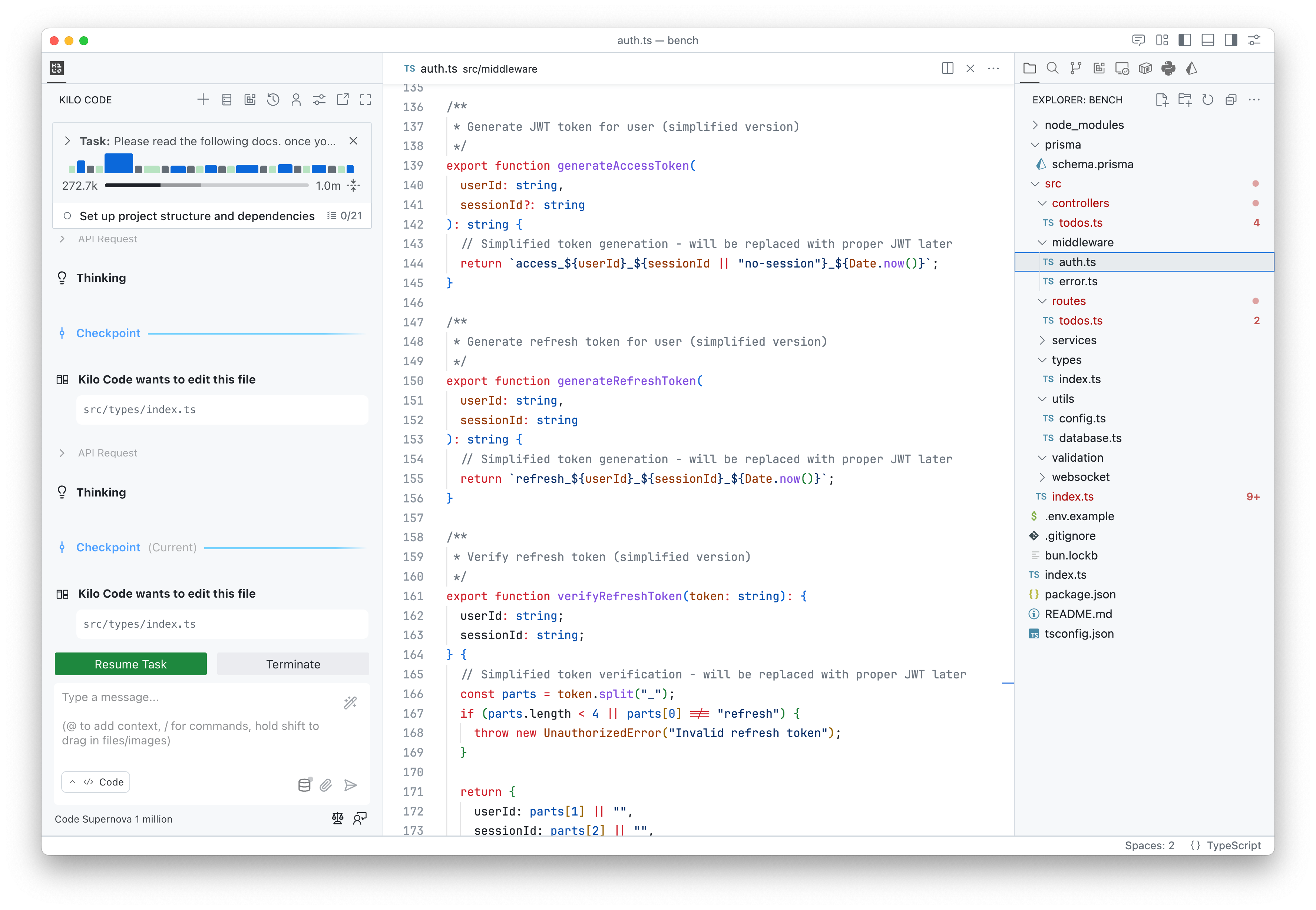Click the enhance prompt wand icon

[350, 703]
